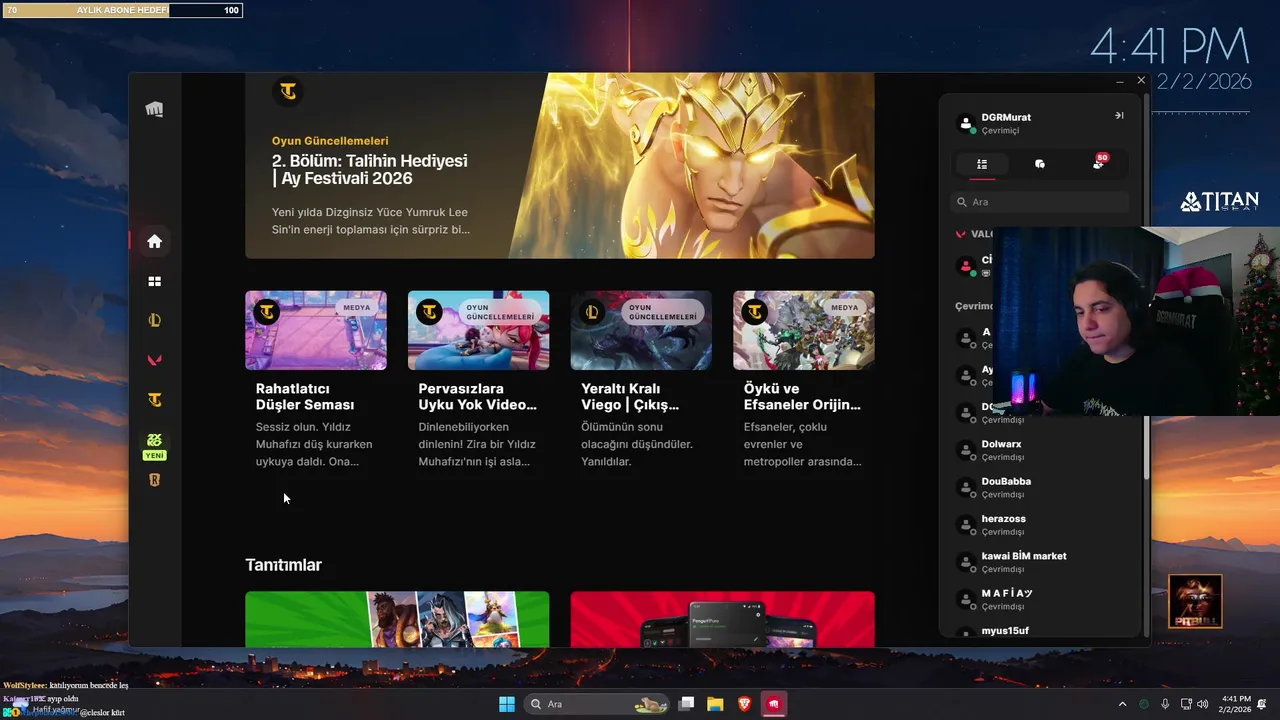
Task: Open Yeraltı Kralı Viego card thumbnail
Action: [x=641, y=330]
